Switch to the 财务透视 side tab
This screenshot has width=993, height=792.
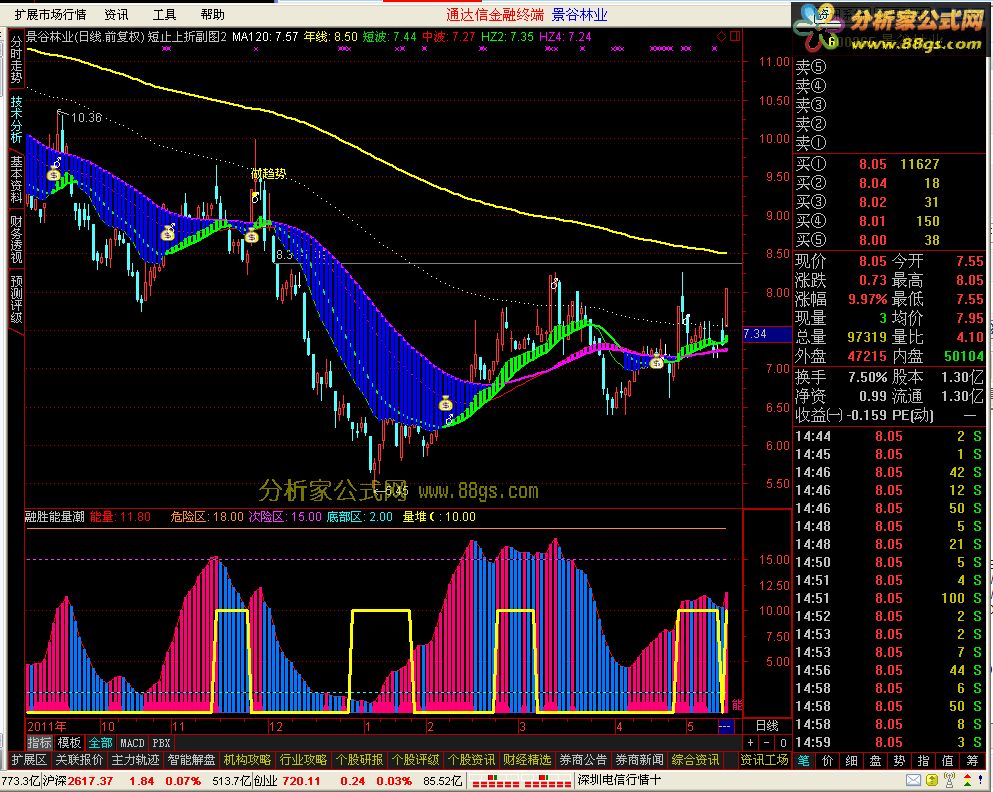(x=16, y=239)
